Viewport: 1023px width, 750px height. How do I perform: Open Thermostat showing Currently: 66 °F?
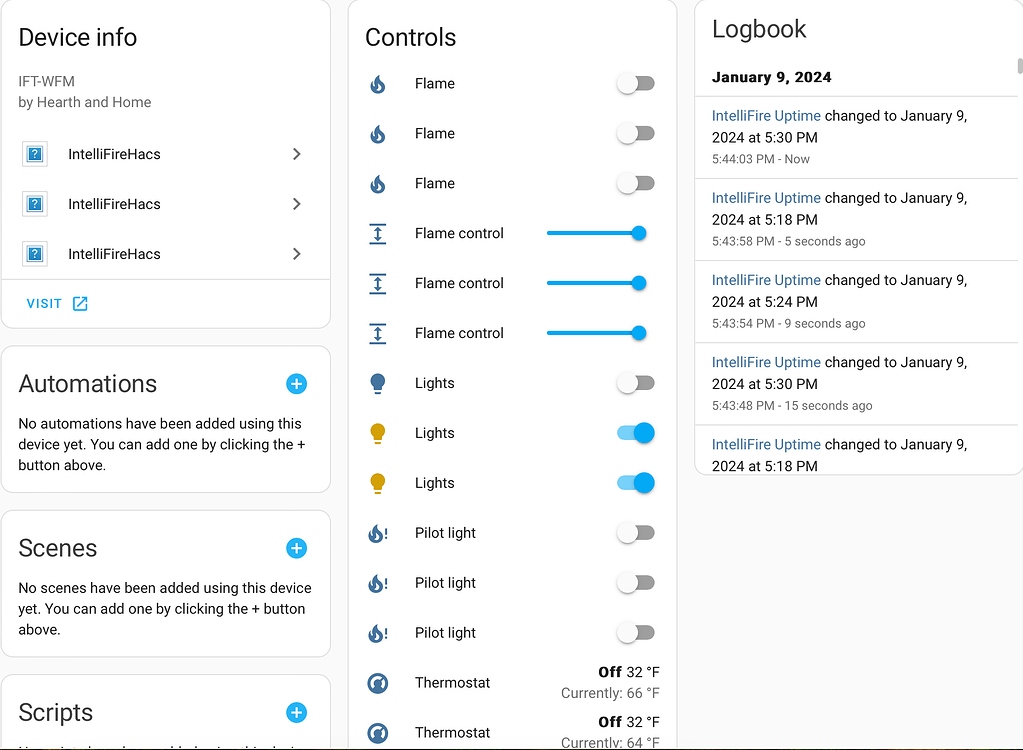tap(513, 683)
